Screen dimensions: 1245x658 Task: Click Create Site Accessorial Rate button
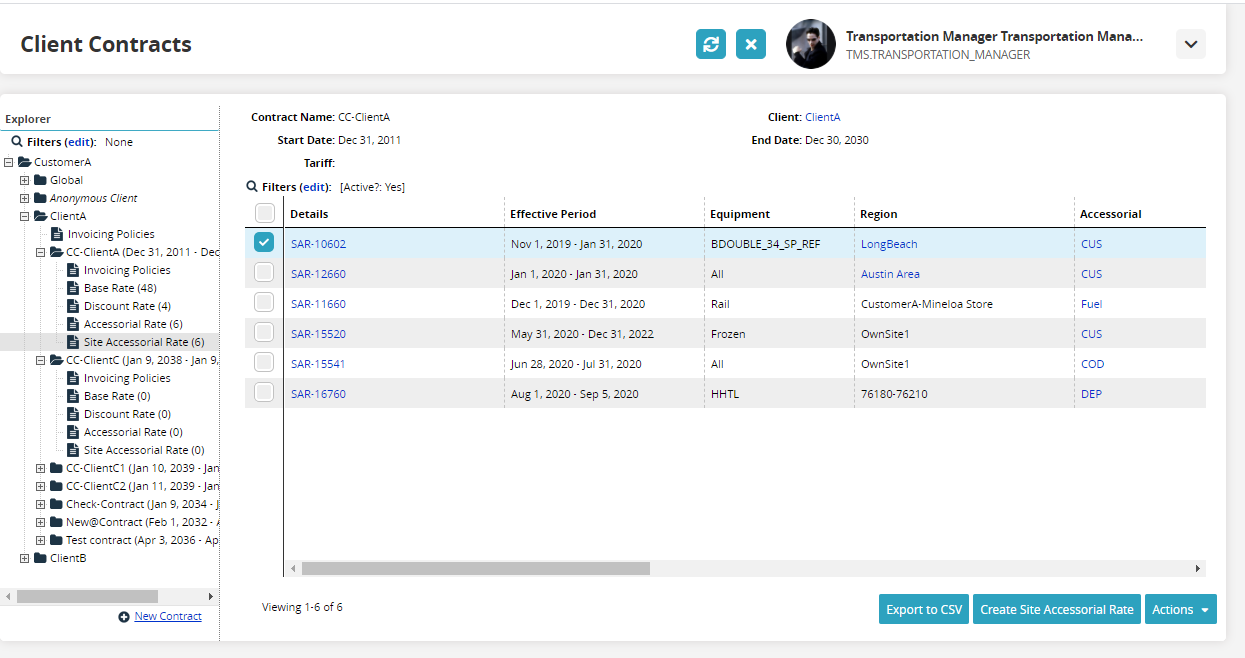(1056, 609)
